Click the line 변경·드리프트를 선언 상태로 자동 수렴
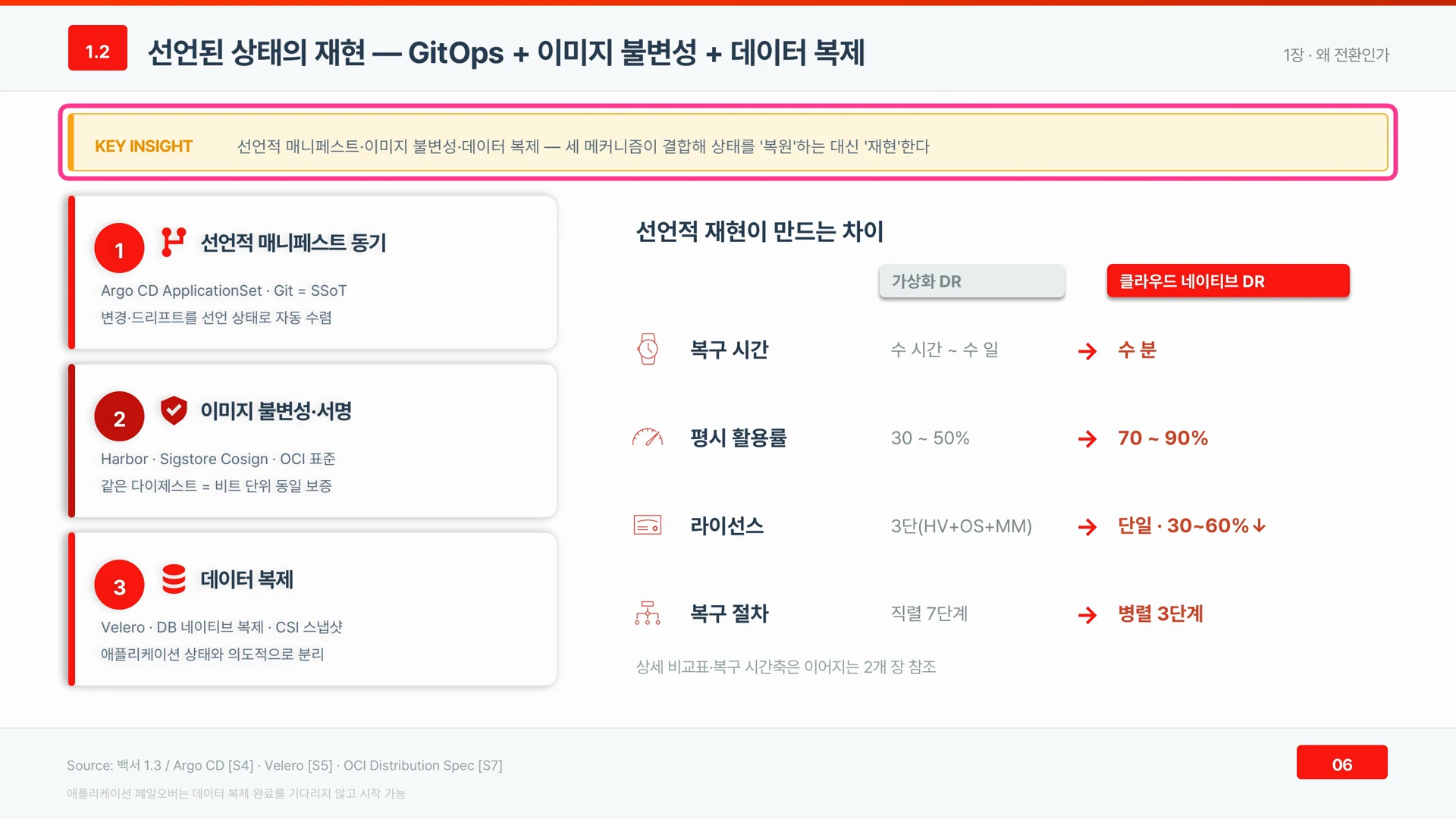This screenshot has width=1456, height=819. 216,317
